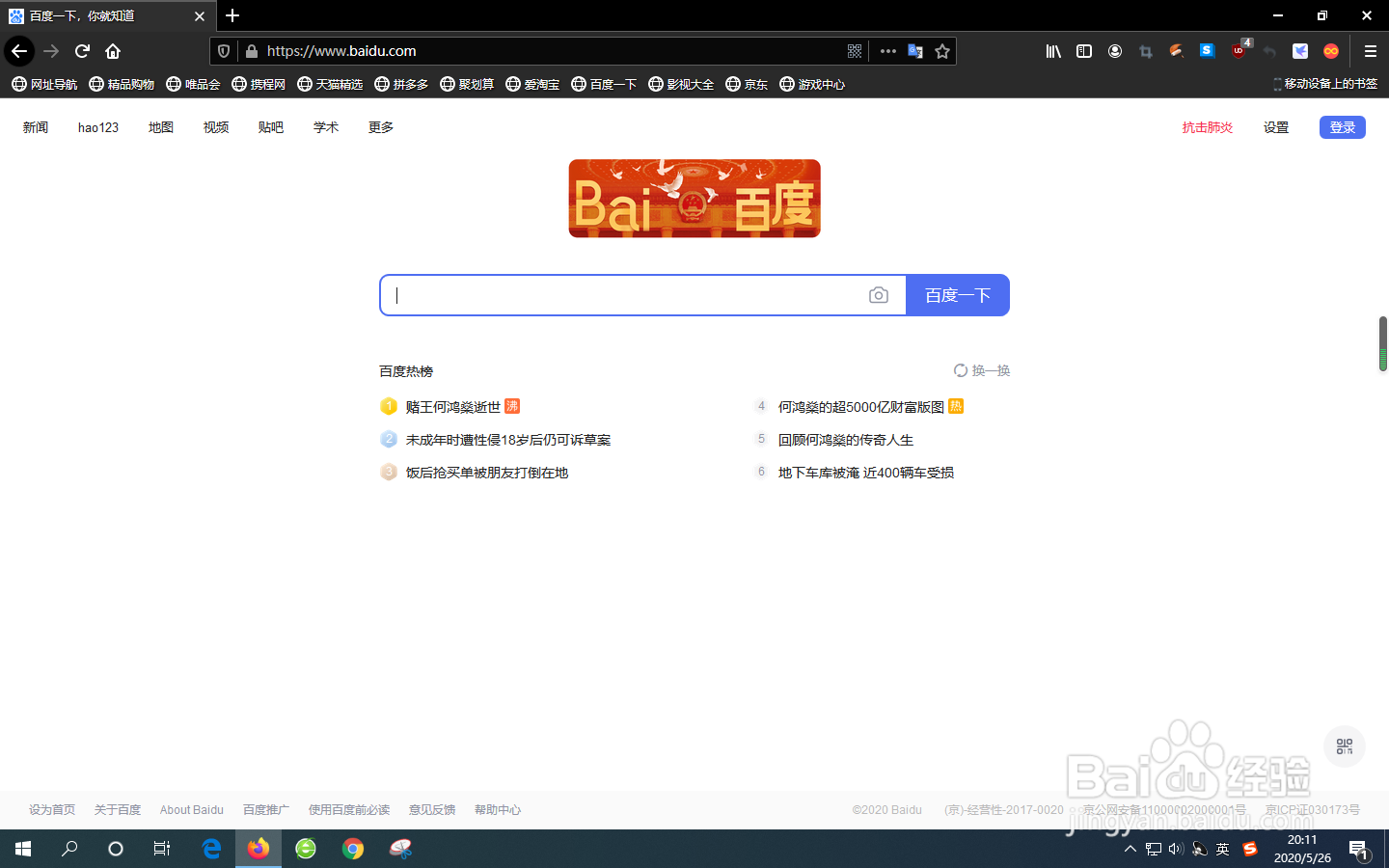
Task: Open the 唯品会 bookmark
Action: [x=193, y=84]
